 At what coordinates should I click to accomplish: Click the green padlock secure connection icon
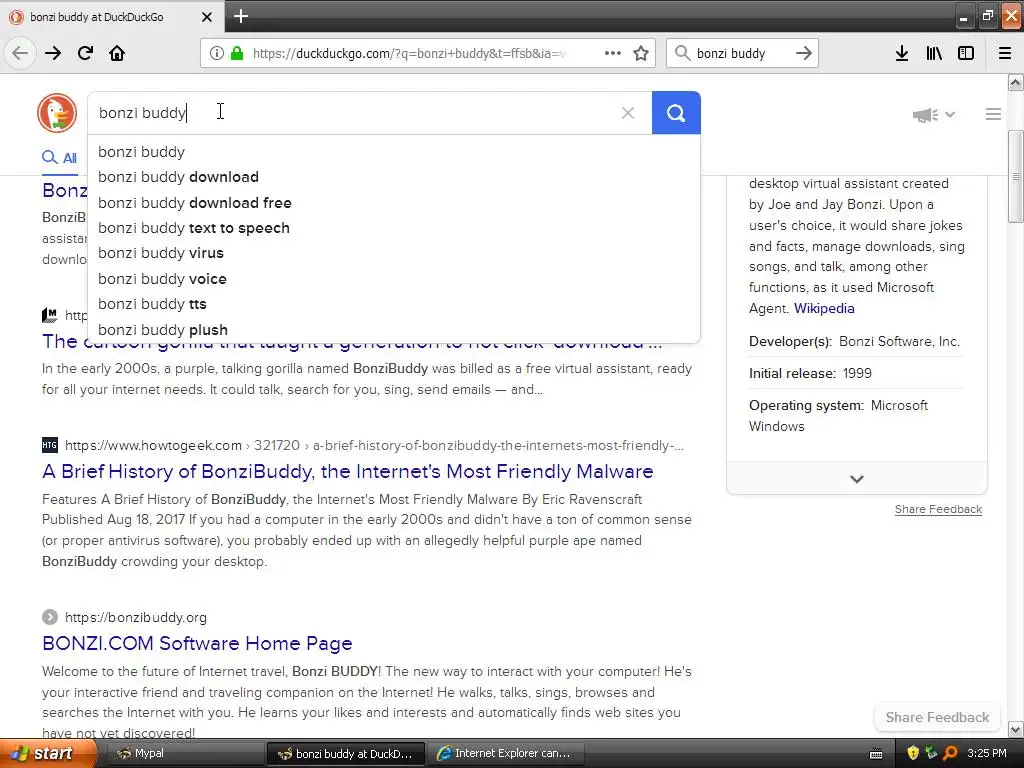237,53
